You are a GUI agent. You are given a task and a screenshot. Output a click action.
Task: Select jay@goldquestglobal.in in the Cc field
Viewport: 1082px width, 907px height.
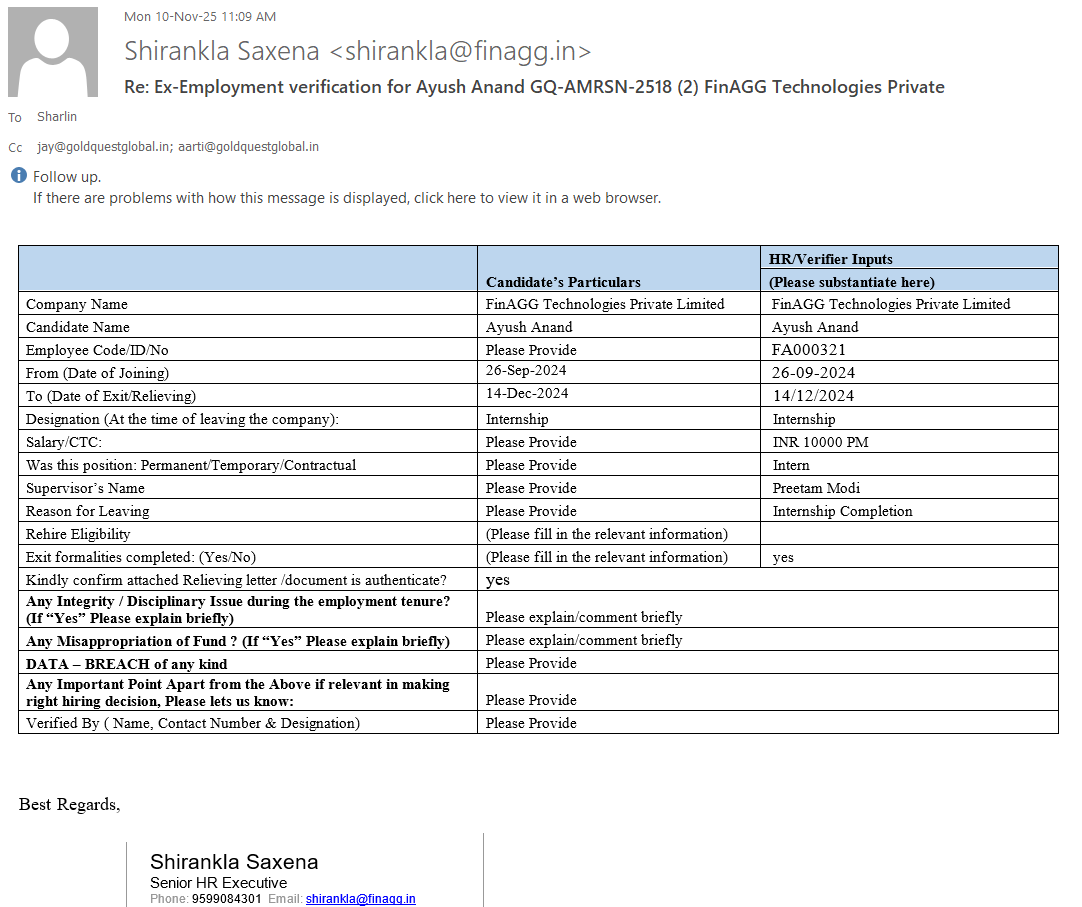pos(103,147)
